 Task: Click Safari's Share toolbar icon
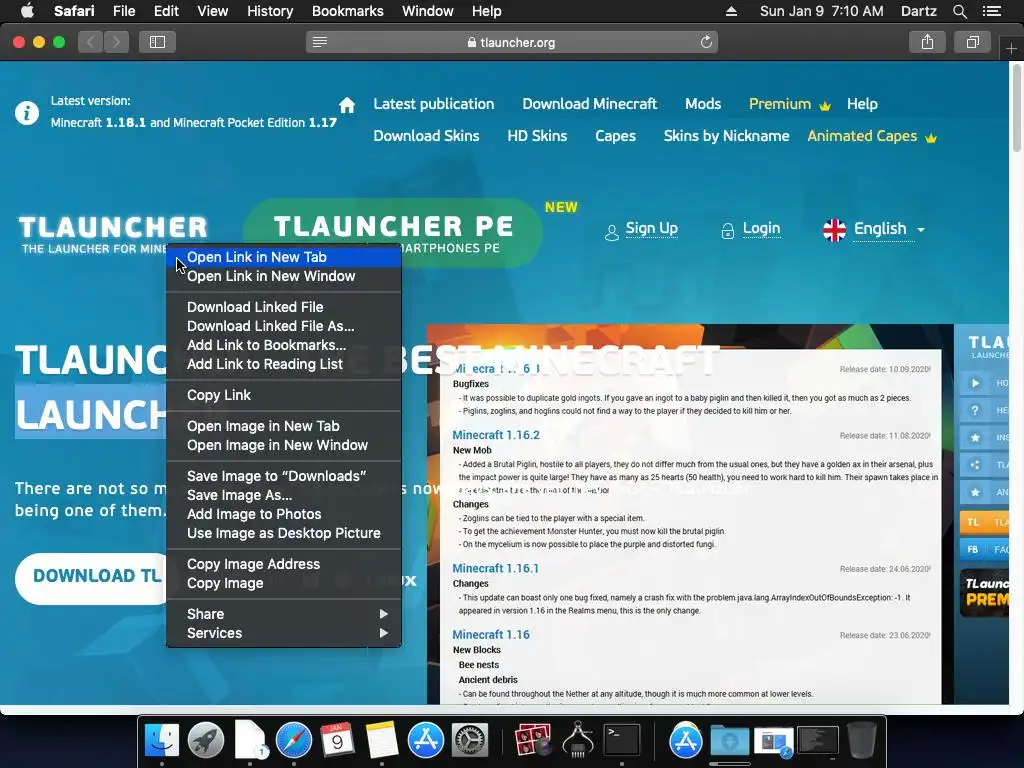click(927, 42)
